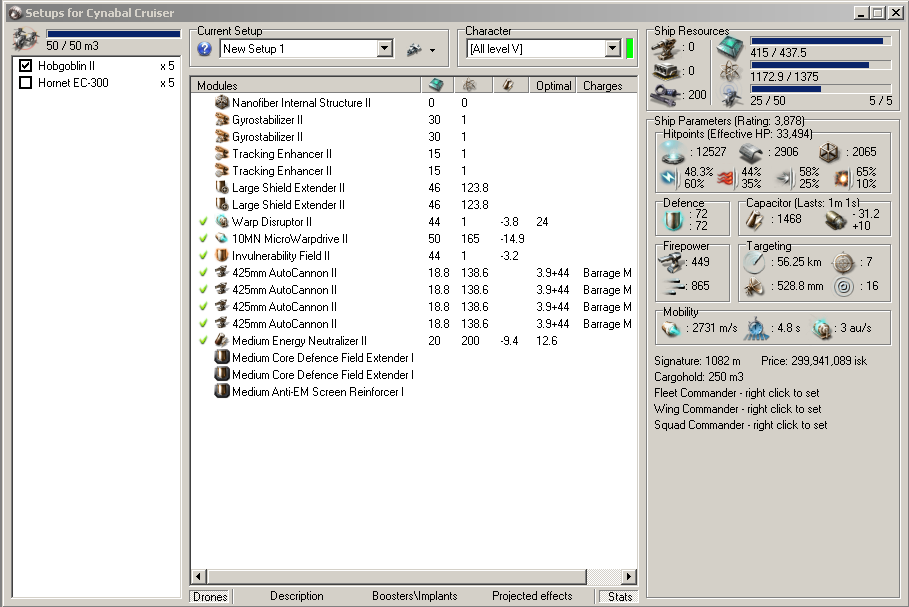Click the capacitor icon showing 1468

[x=754, y=219]
